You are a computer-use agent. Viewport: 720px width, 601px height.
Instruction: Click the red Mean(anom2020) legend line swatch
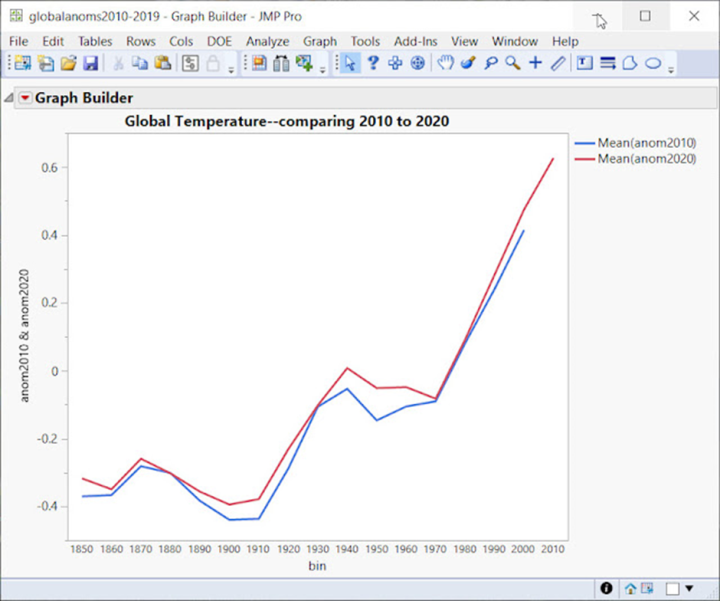585,159
